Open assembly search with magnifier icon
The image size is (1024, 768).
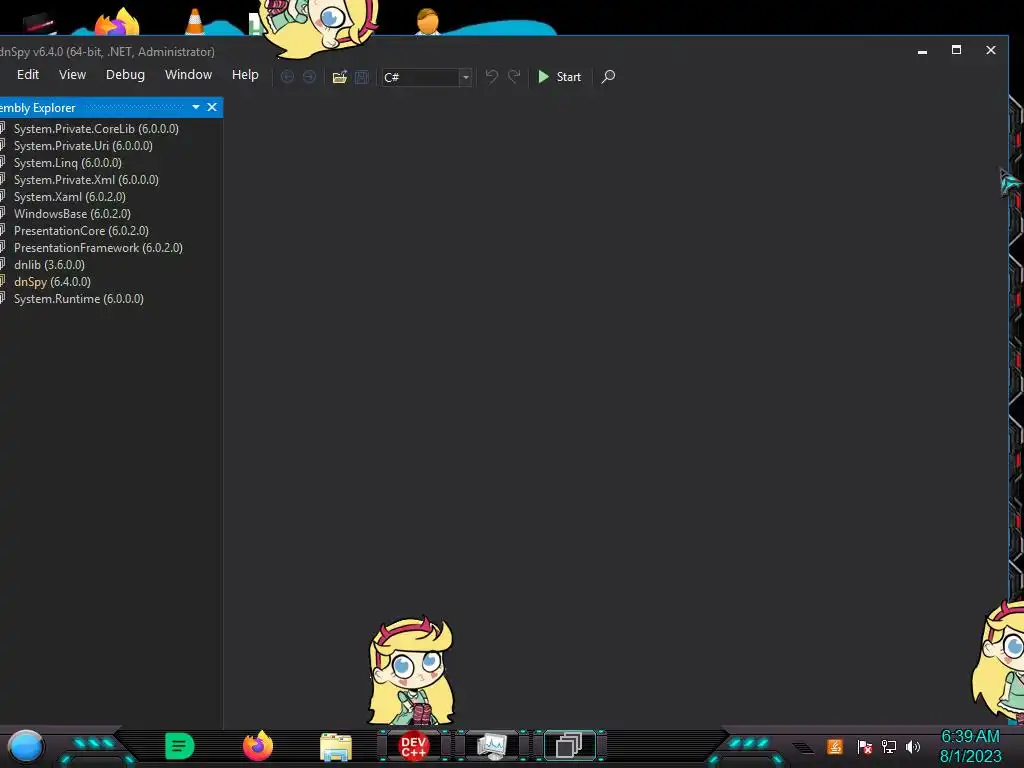pos(608,76)
